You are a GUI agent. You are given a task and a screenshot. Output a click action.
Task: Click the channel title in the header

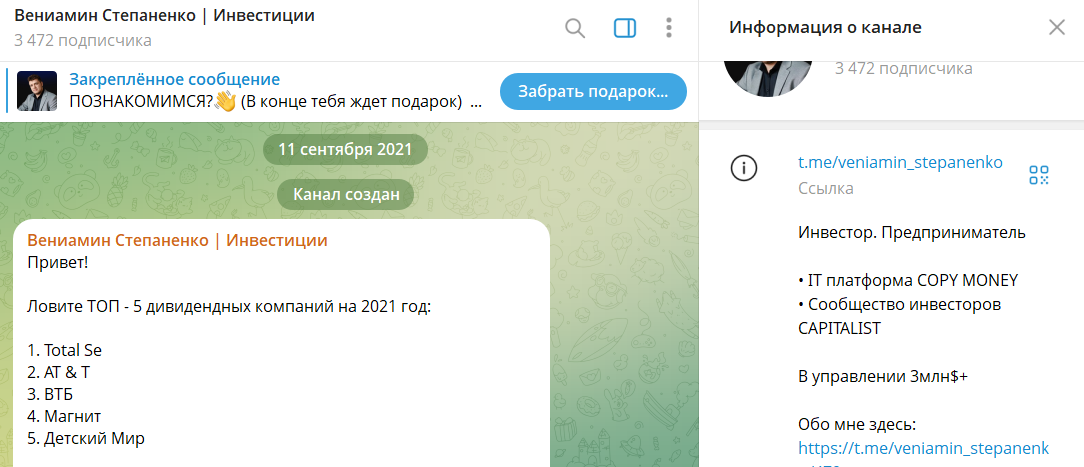click(165, 15)
